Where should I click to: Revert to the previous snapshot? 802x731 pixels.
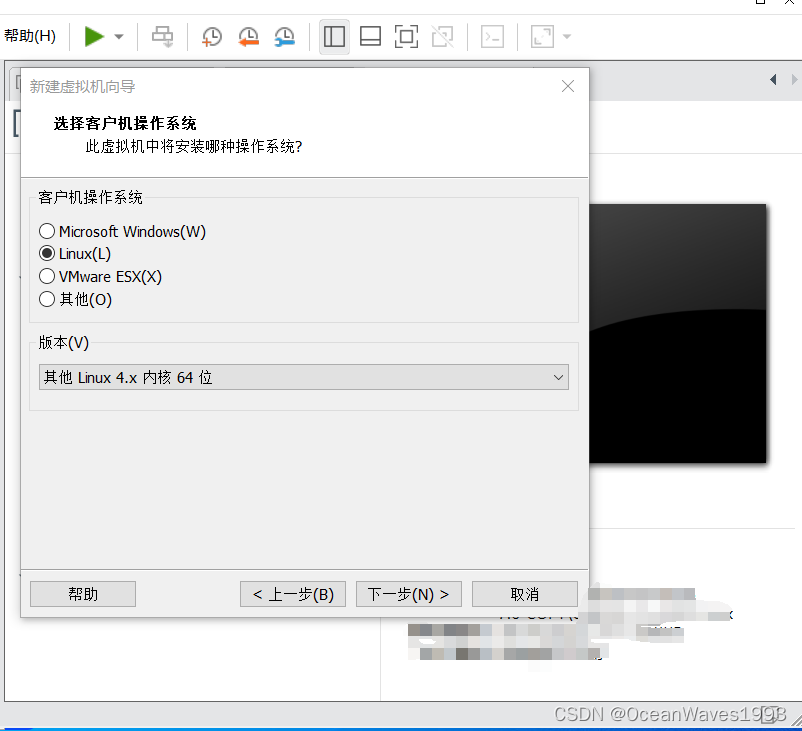coord(248,37)
